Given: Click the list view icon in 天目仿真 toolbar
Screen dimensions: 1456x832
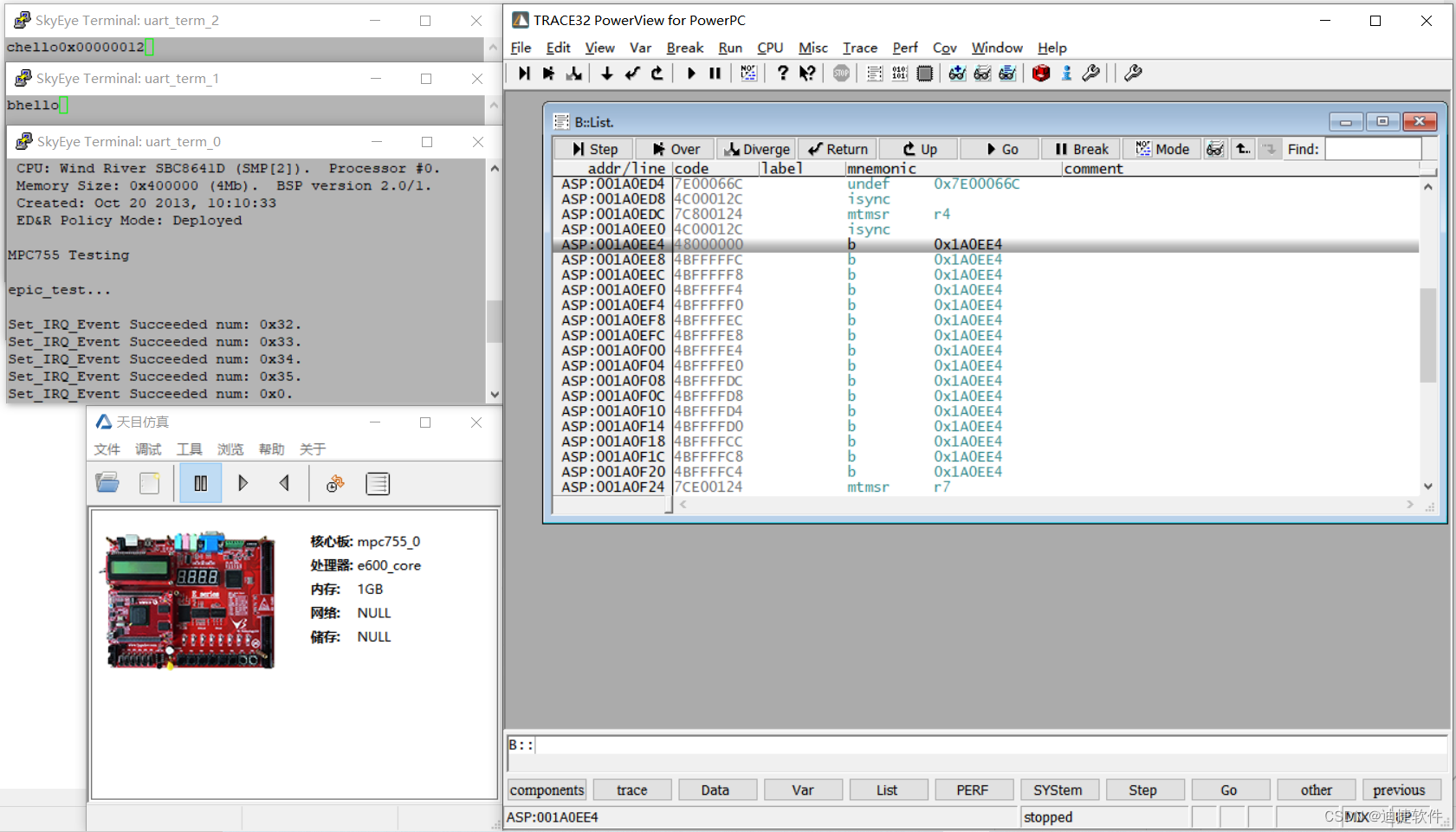Looking at the screenshot, I should 379,483.
